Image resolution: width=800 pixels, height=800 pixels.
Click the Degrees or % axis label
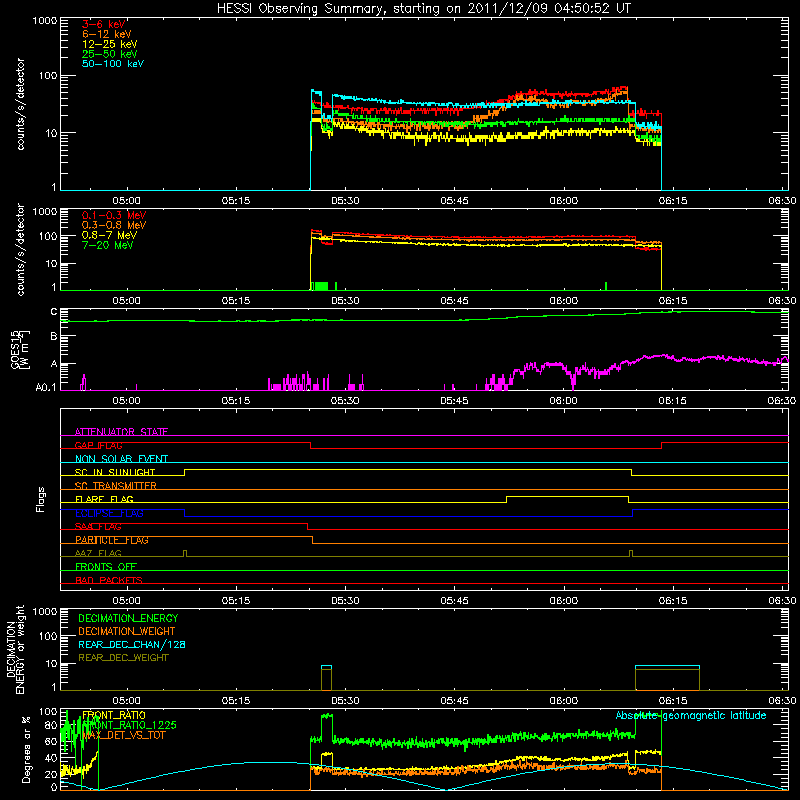(x=26, y=750)
